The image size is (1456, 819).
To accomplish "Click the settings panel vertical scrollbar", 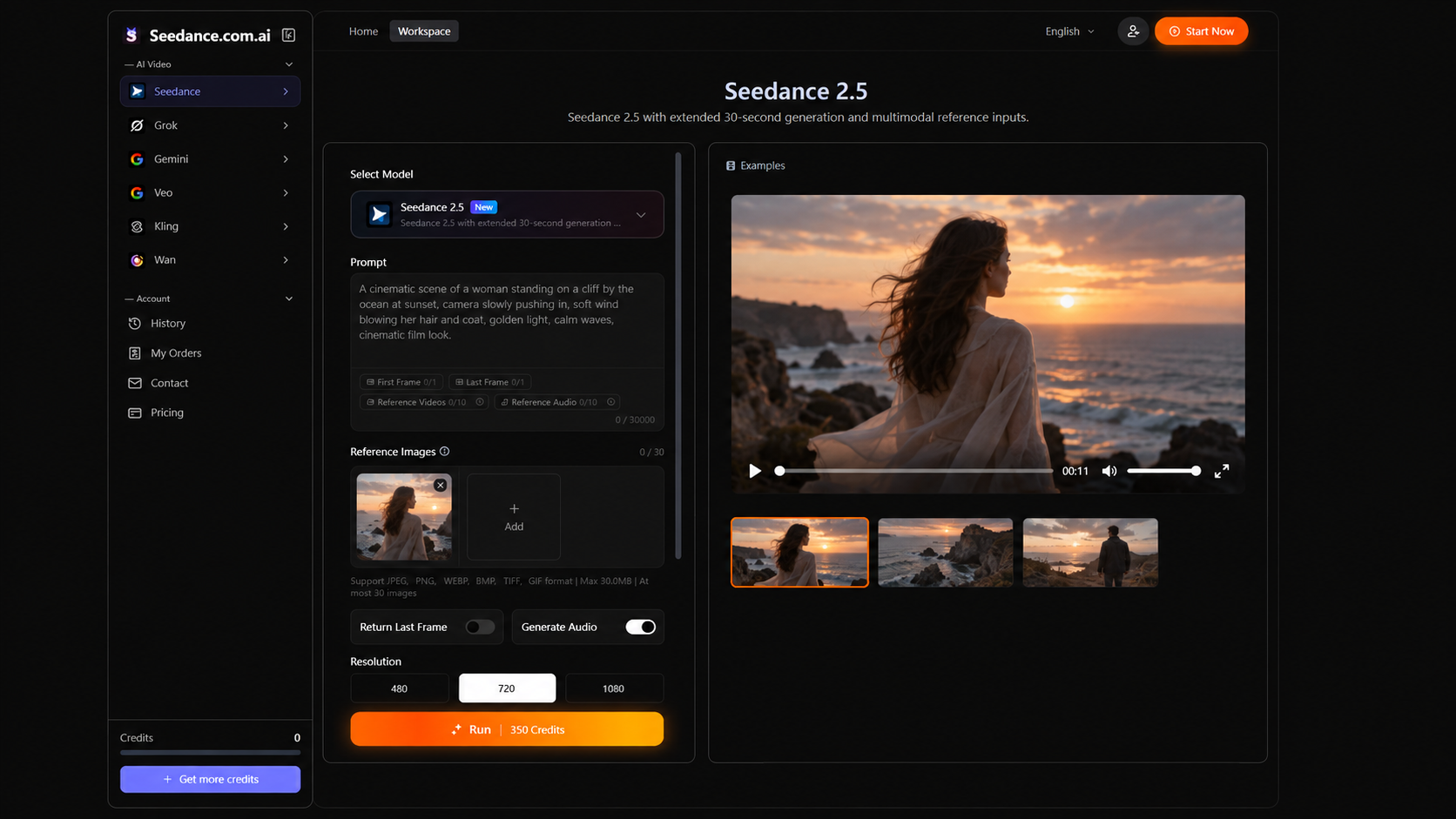I will (678, 357).
